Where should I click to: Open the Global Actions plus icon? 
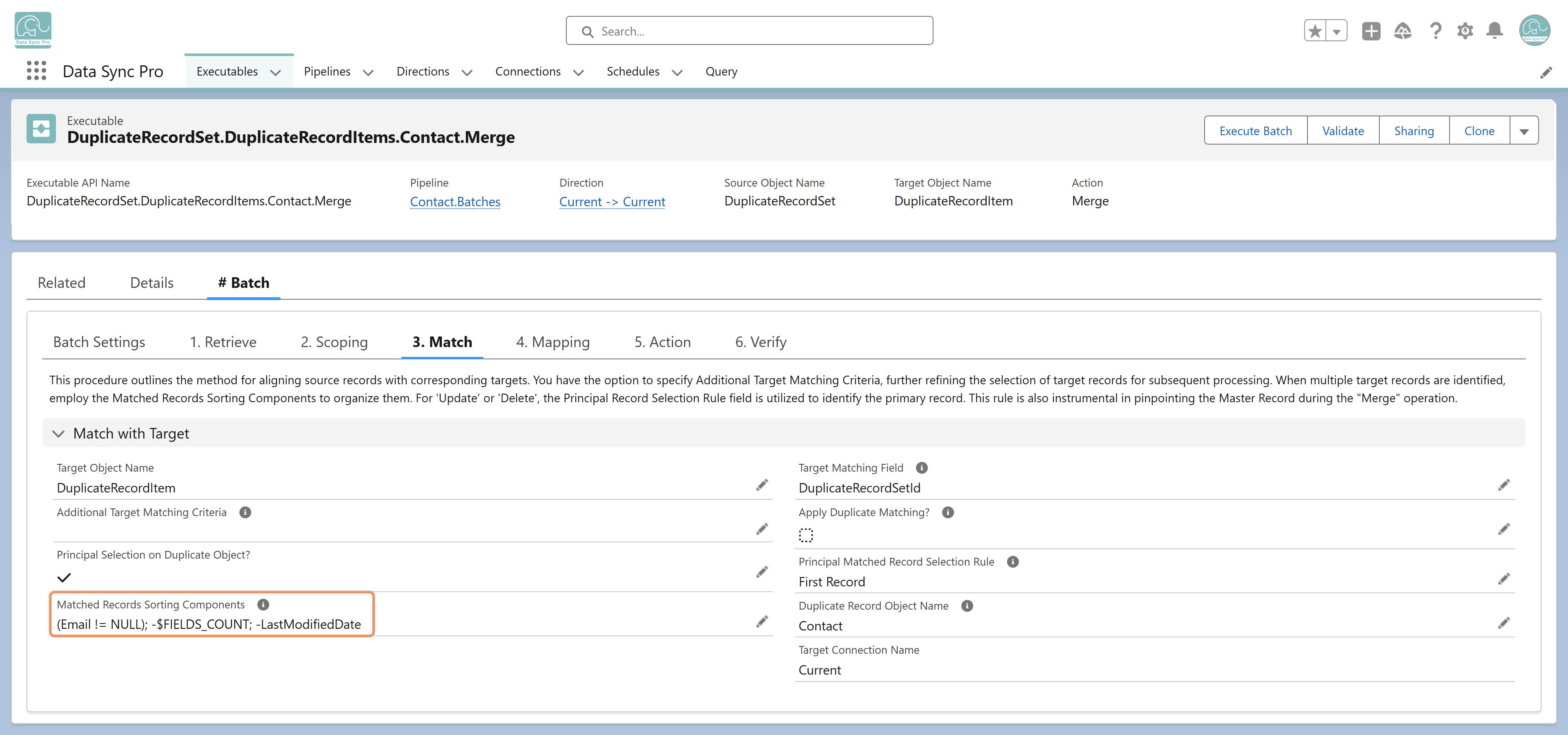pyautogui.click(x=1371, y=31)
